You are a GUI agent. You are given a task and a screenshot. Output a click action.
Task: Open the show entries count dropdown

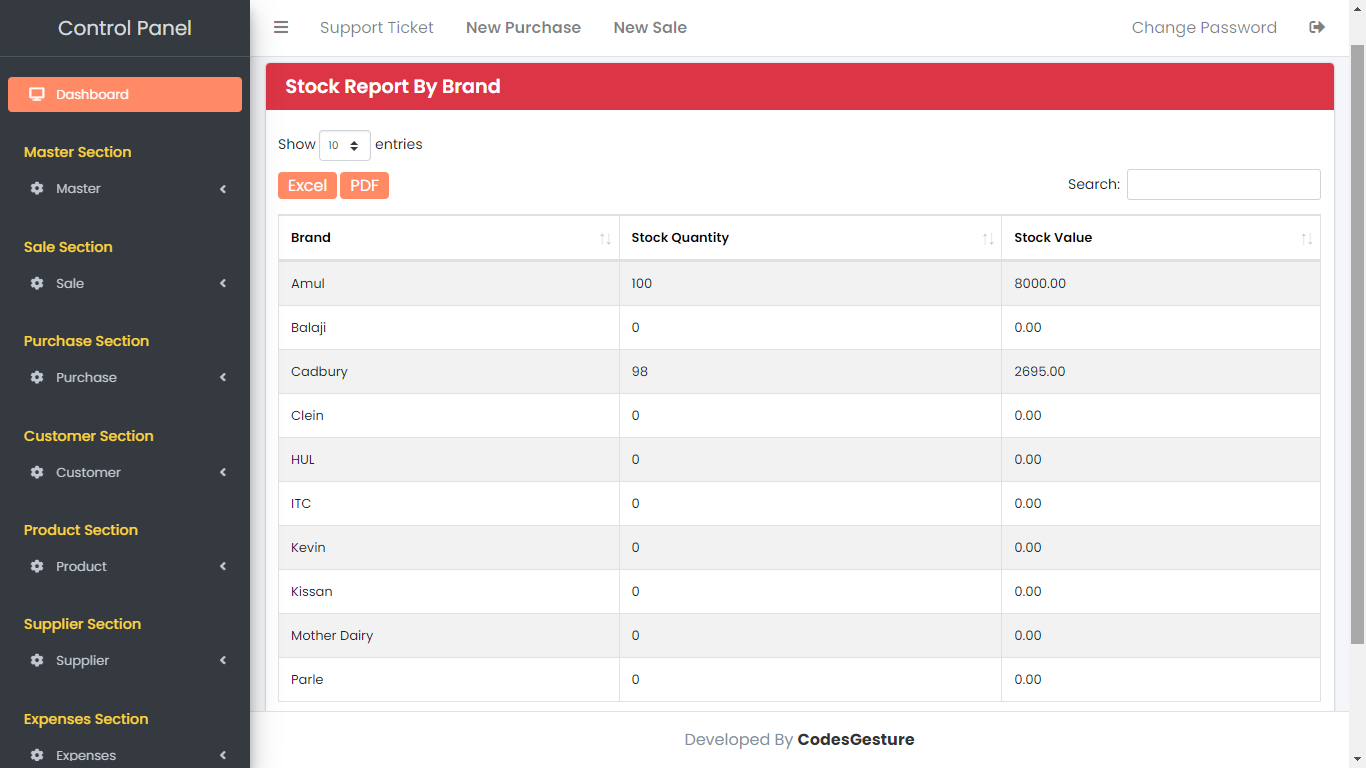pos(345,145)
